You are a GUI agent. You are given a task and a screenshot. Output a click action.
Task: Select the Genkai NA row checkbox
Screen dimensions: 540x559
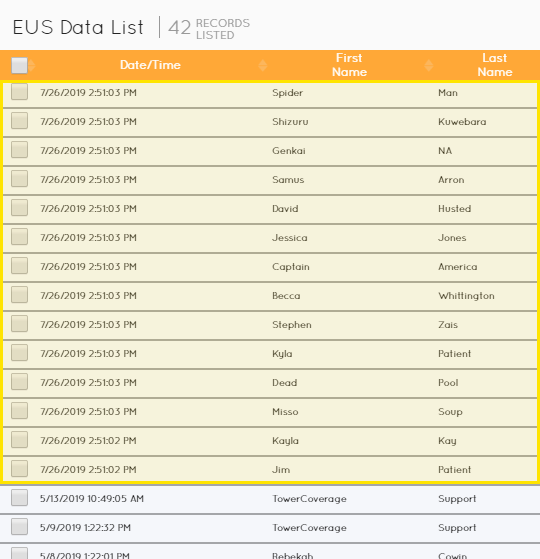tap(19, 150)
